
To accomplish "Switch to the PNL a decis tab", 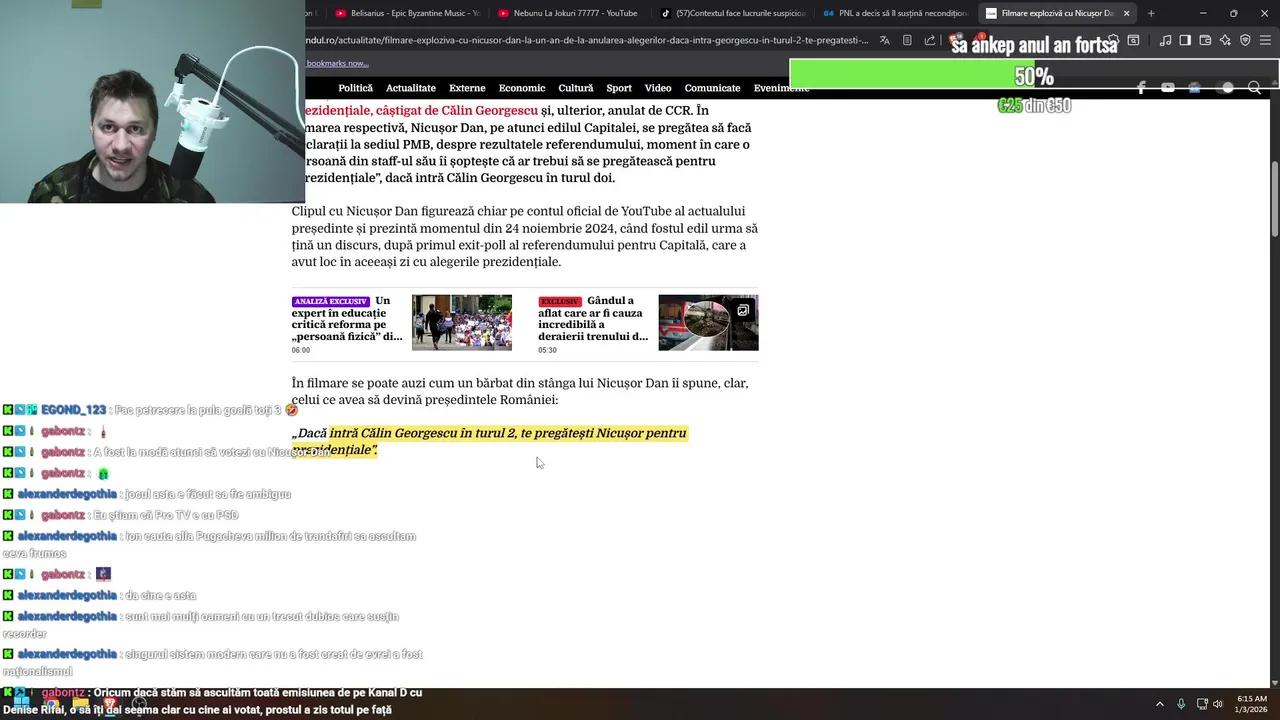I will coord(895,13).
